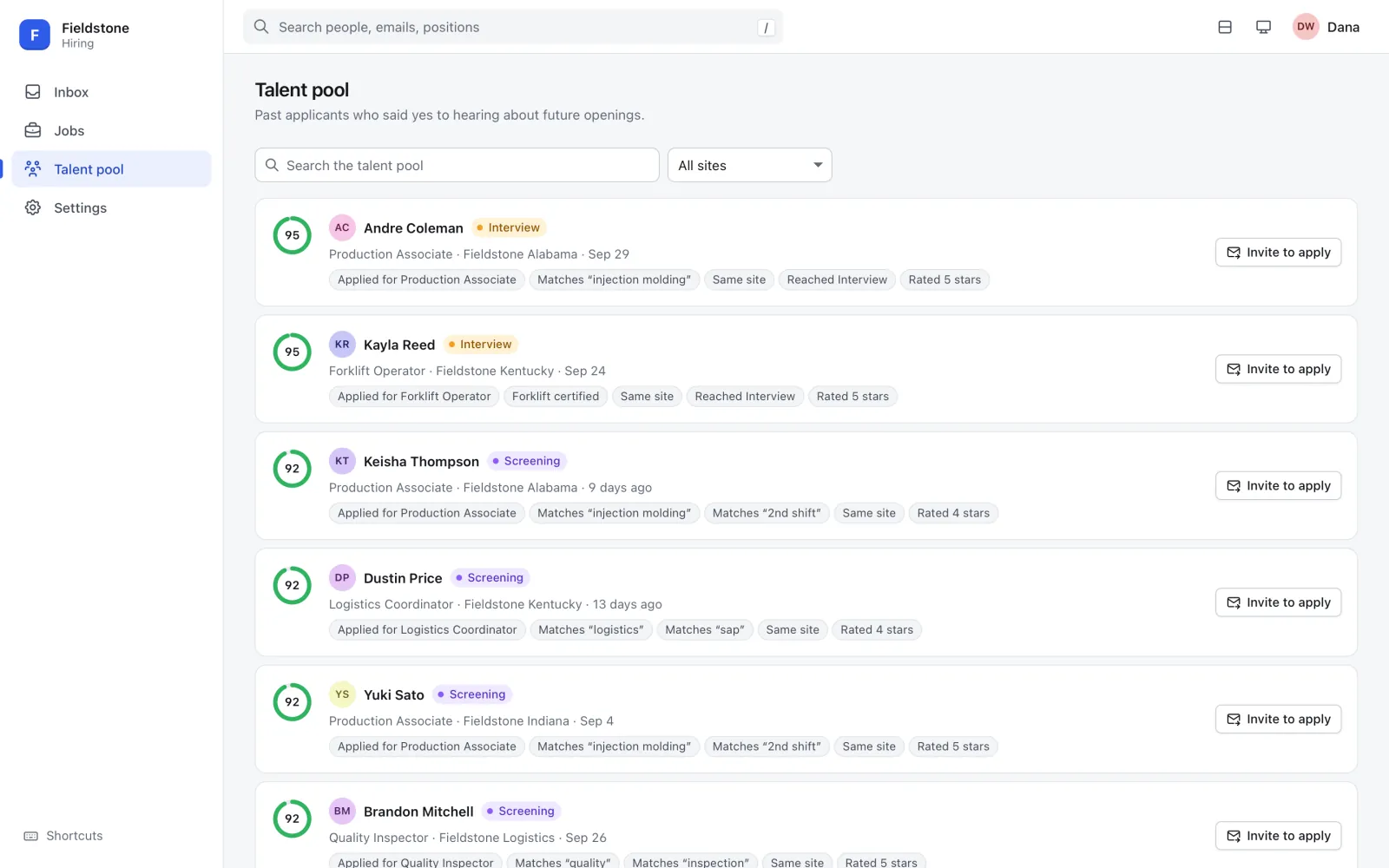
Task: Click Dustin Price's Applied for Logistics Coordinator tag
Action: (x=427, y=630)
